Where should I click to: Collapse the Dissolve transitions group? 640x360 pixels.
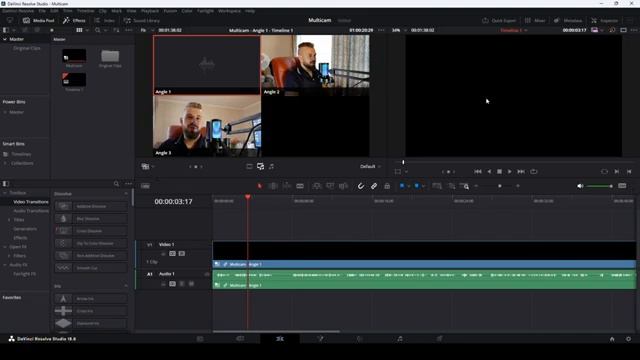click(126, 194)
